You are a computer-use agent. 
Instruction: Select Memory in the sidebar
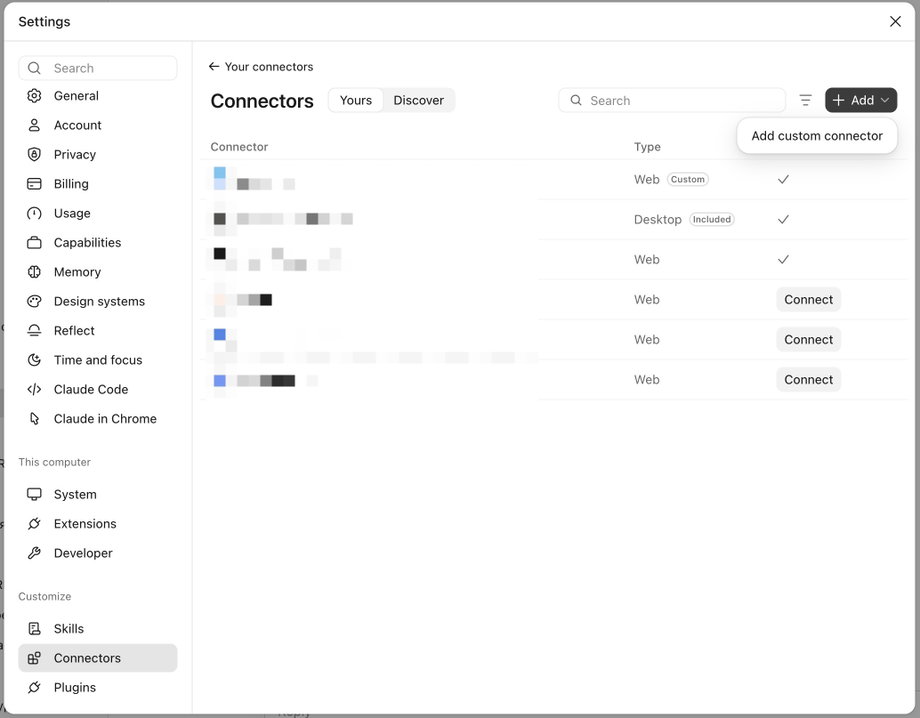pos(97,272)
